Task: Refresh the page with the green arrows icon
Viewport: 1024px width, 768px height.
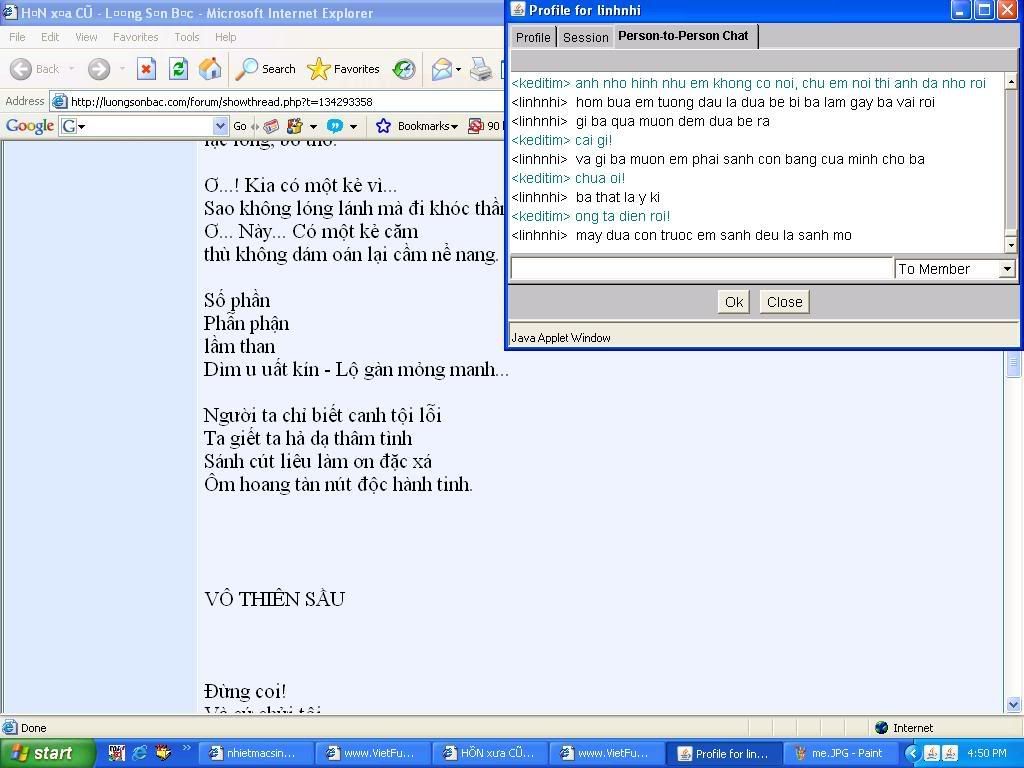Action: (178, 69)
